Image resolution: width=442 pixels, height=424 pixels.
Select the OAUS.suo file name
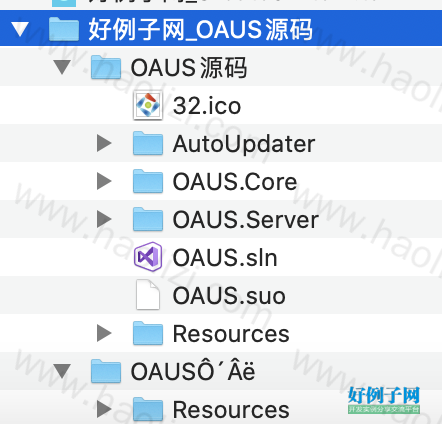click(x=229, y=296)
